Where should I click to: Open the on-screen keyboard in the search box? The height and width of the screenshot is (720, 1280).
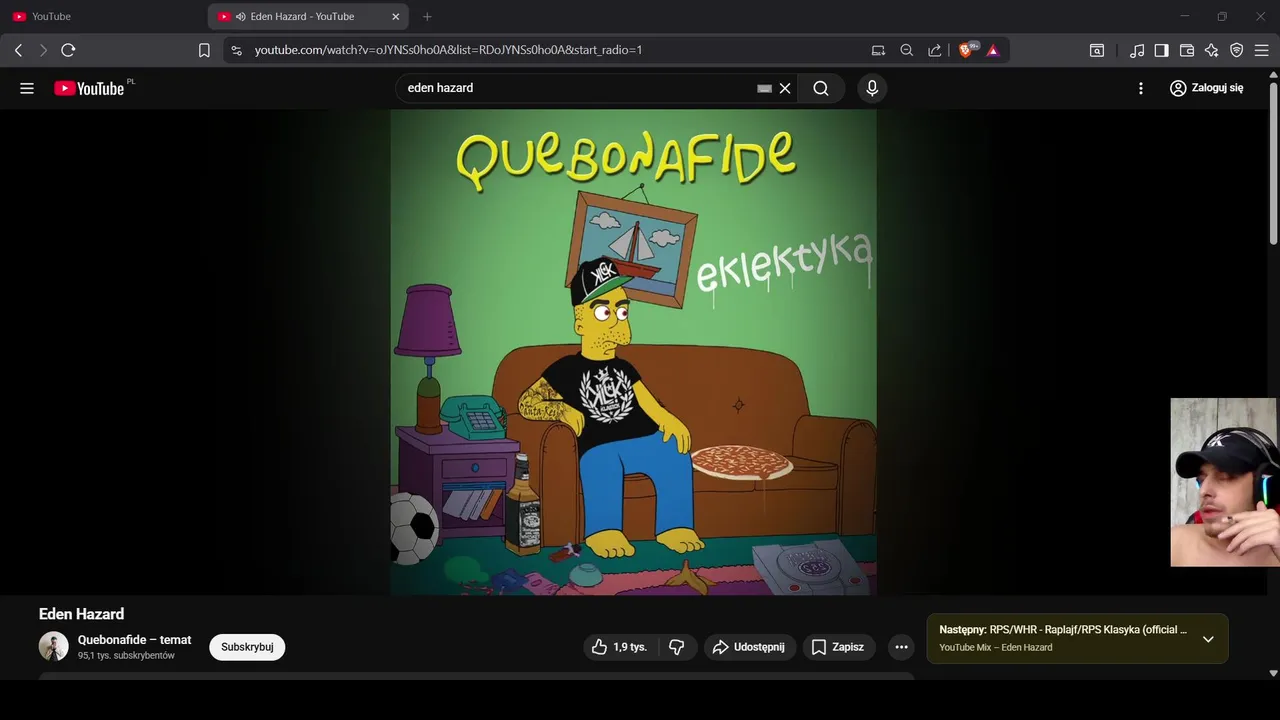pos(764,88)
